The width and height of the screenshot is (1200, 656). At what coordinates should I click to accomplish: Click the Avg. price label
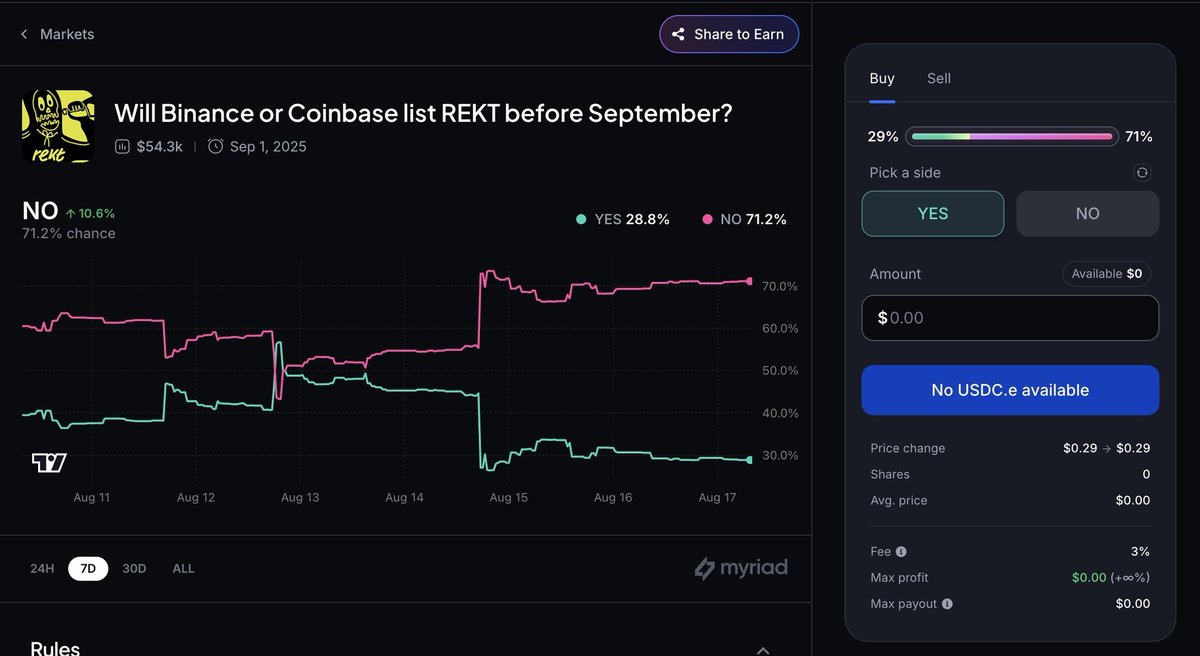tap(899, 500)
